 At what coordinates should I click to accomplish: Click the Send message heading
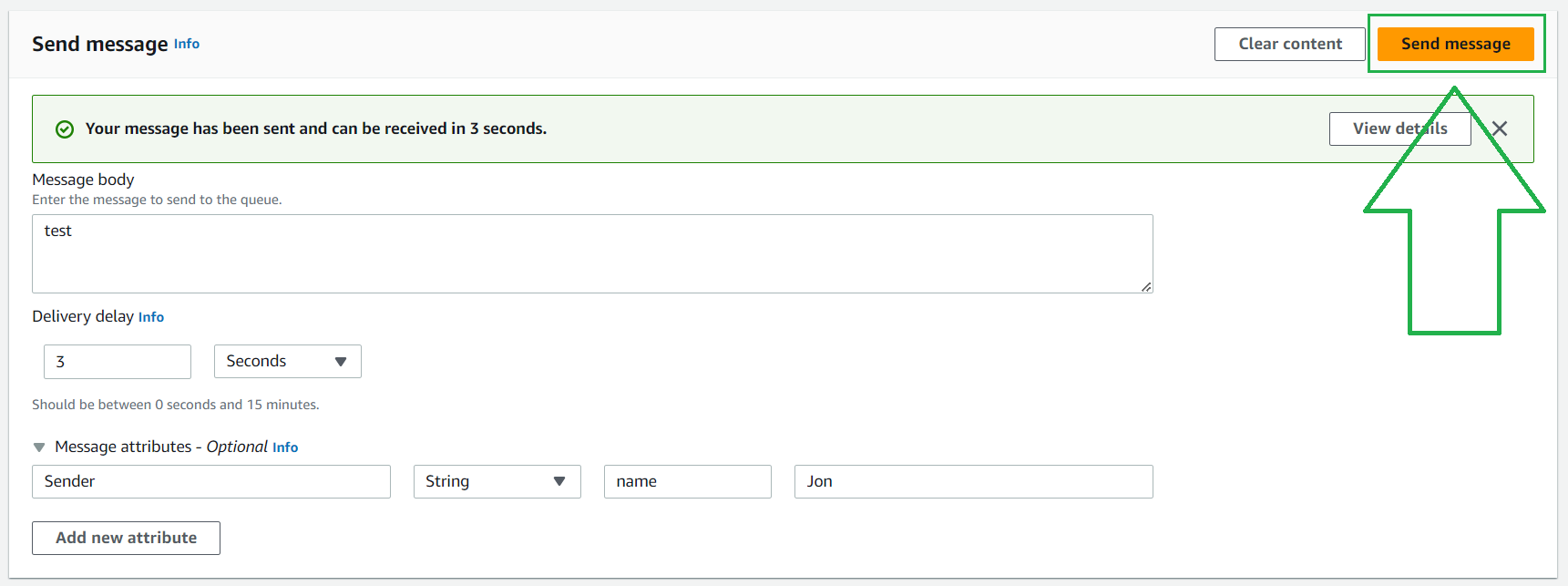click(100, 43)
